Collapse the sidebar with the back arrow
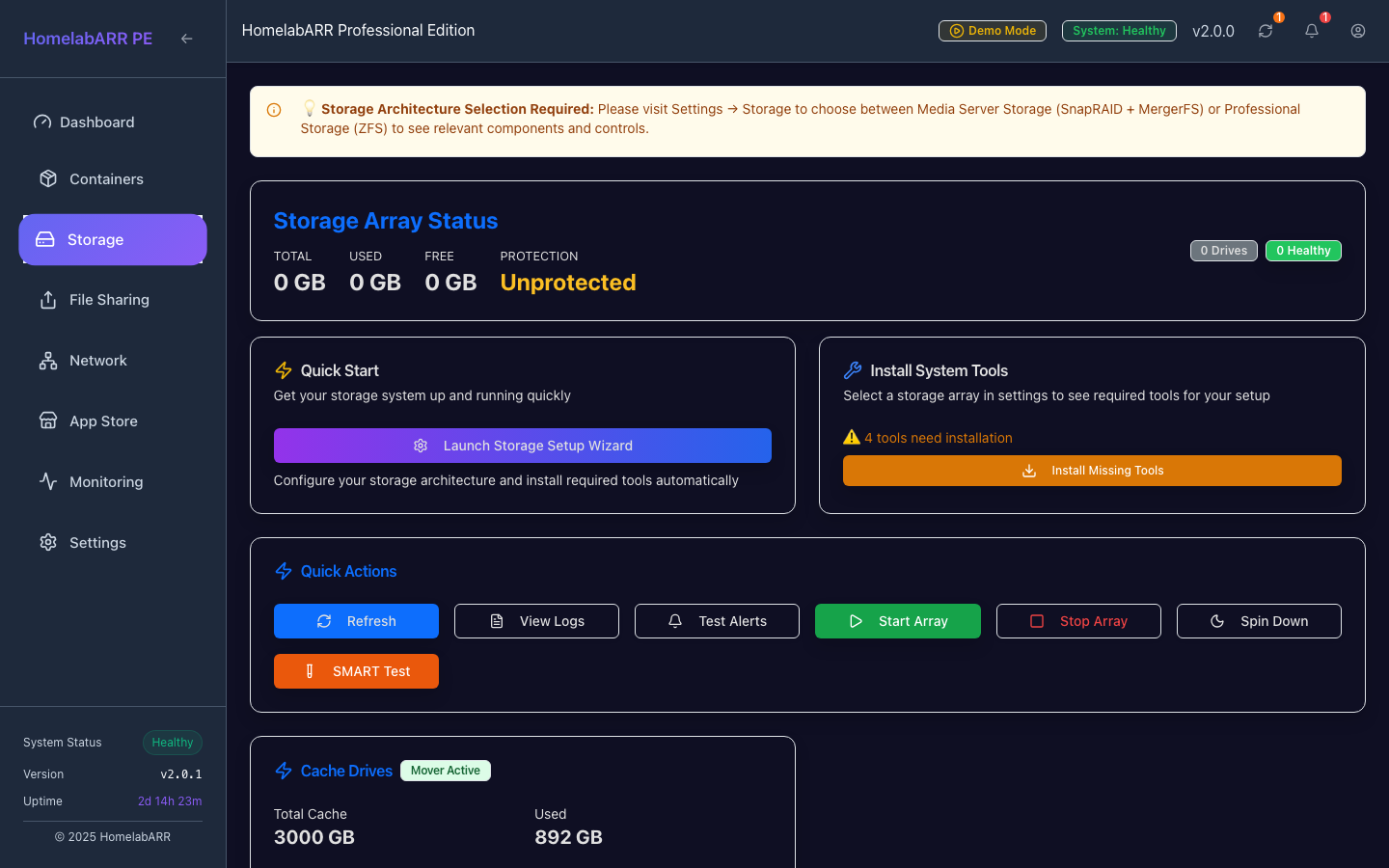 (x=186, y=39)
